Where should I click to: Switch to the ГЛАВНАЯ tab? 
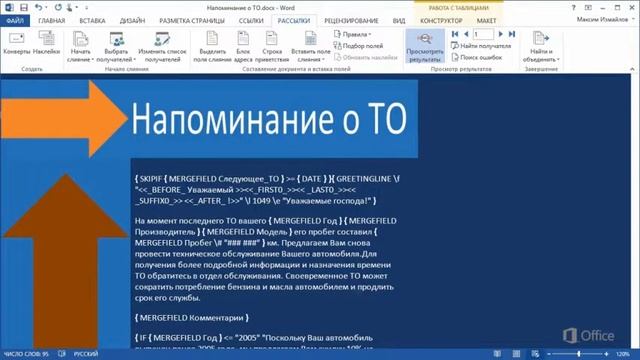point(51,20)
